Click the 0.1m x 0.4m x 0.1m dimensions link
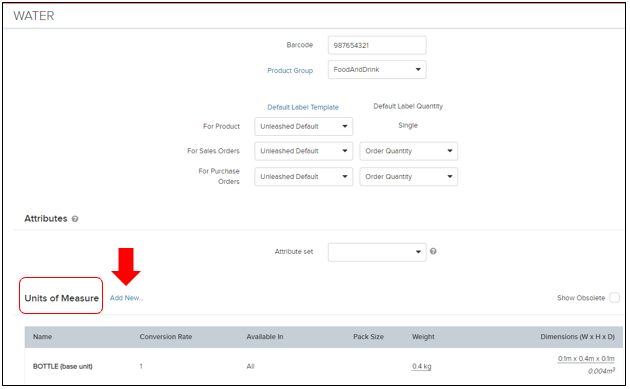 click(586, 358)
